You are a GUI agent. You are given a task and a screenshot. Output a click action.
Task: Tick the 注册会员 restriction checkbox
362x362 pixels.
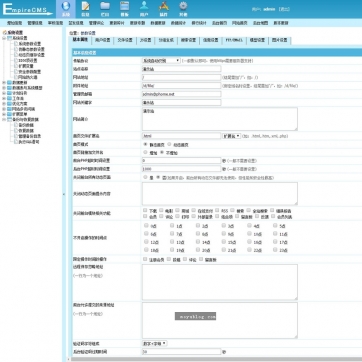click(145, 259)
